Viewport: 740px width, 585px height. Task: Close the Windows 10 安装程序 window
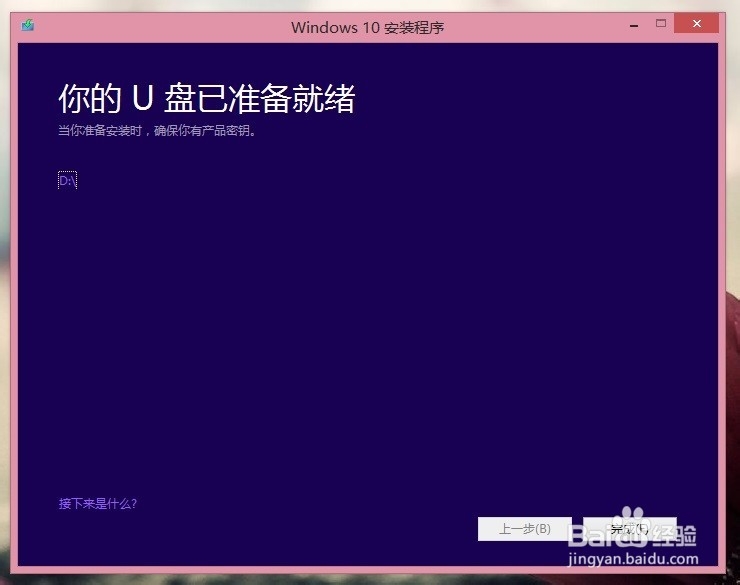(x=696, y=23)
